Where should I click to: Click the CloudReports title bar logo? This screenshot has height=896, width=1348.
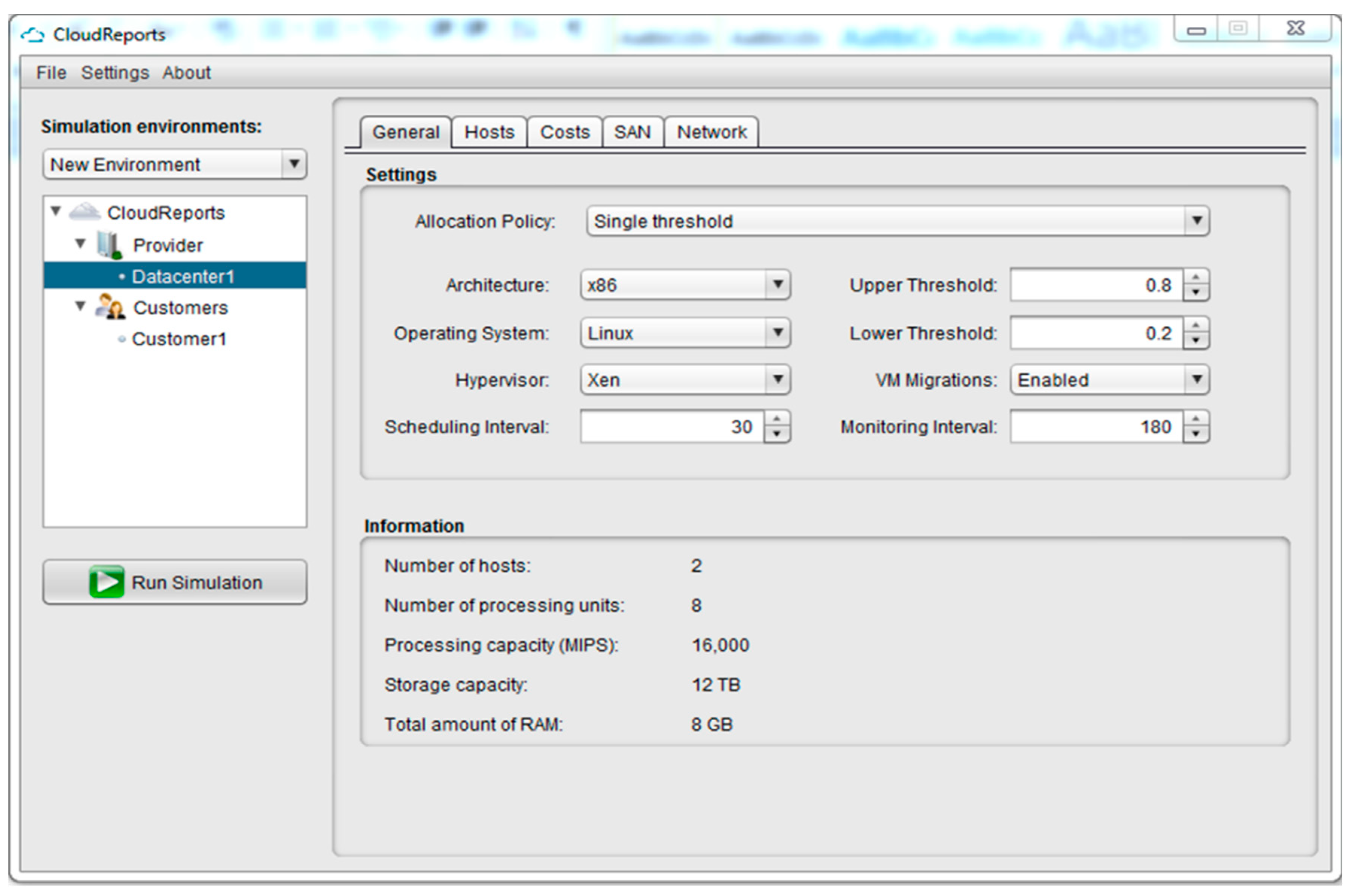click(x=33, y=35)
